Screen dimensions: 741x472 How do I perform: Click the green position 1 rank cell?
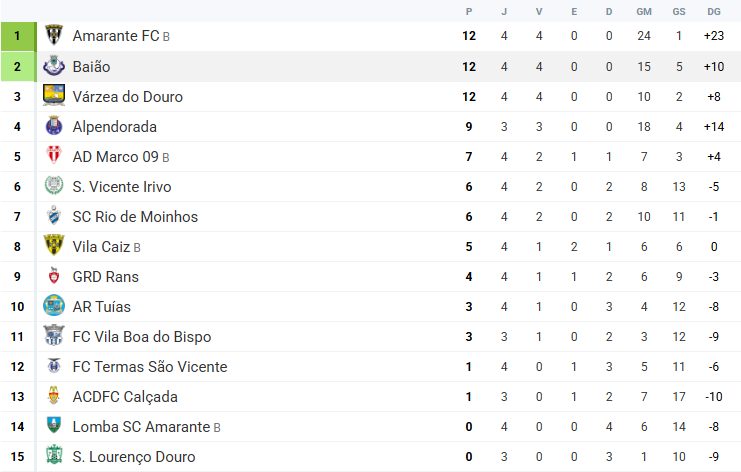[x=17, y=36]
